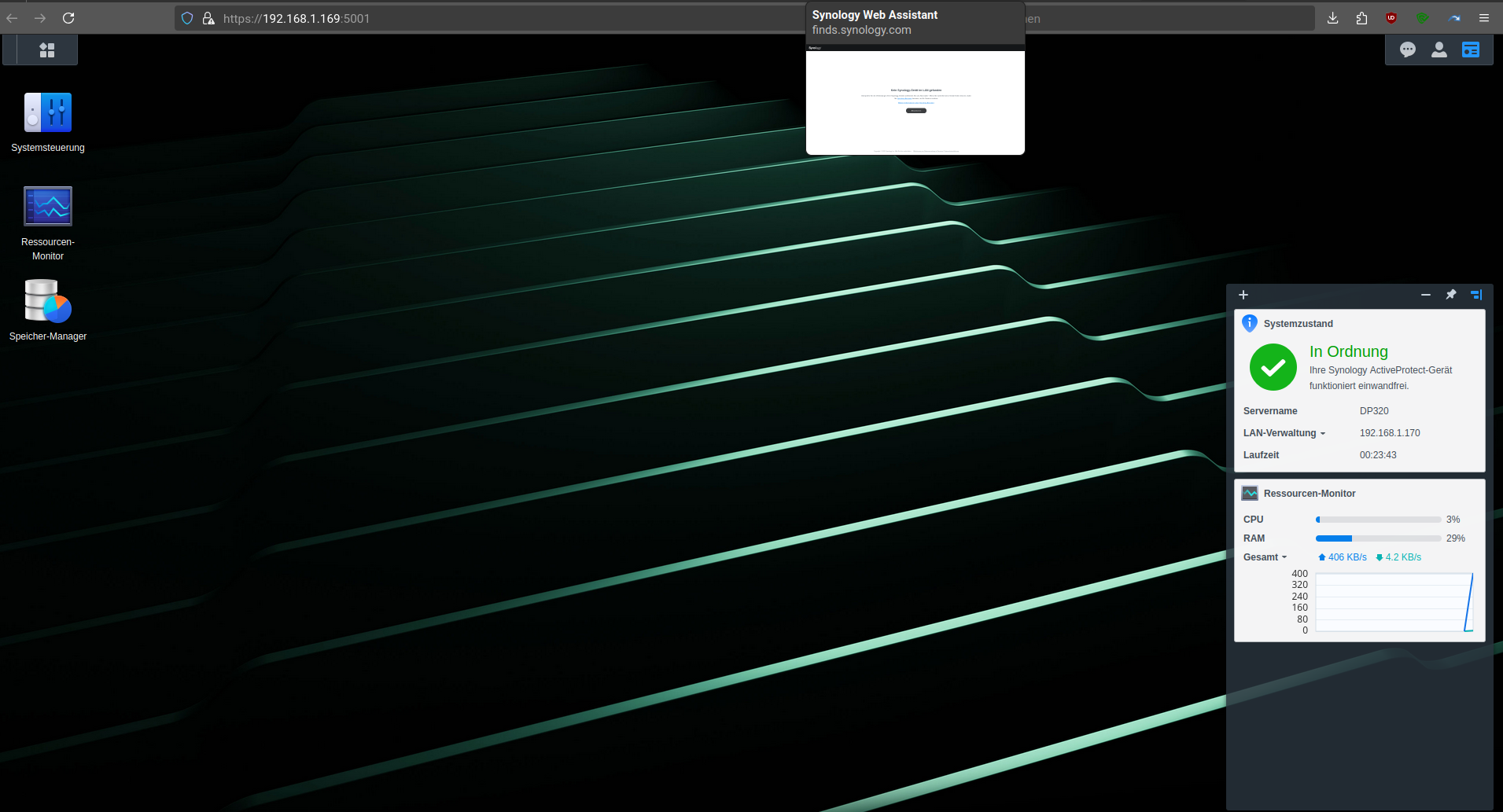The image size is (1503, 812).
Task: Toggle the widget panel dock-side icon
Action: (x=1476, y=295)
